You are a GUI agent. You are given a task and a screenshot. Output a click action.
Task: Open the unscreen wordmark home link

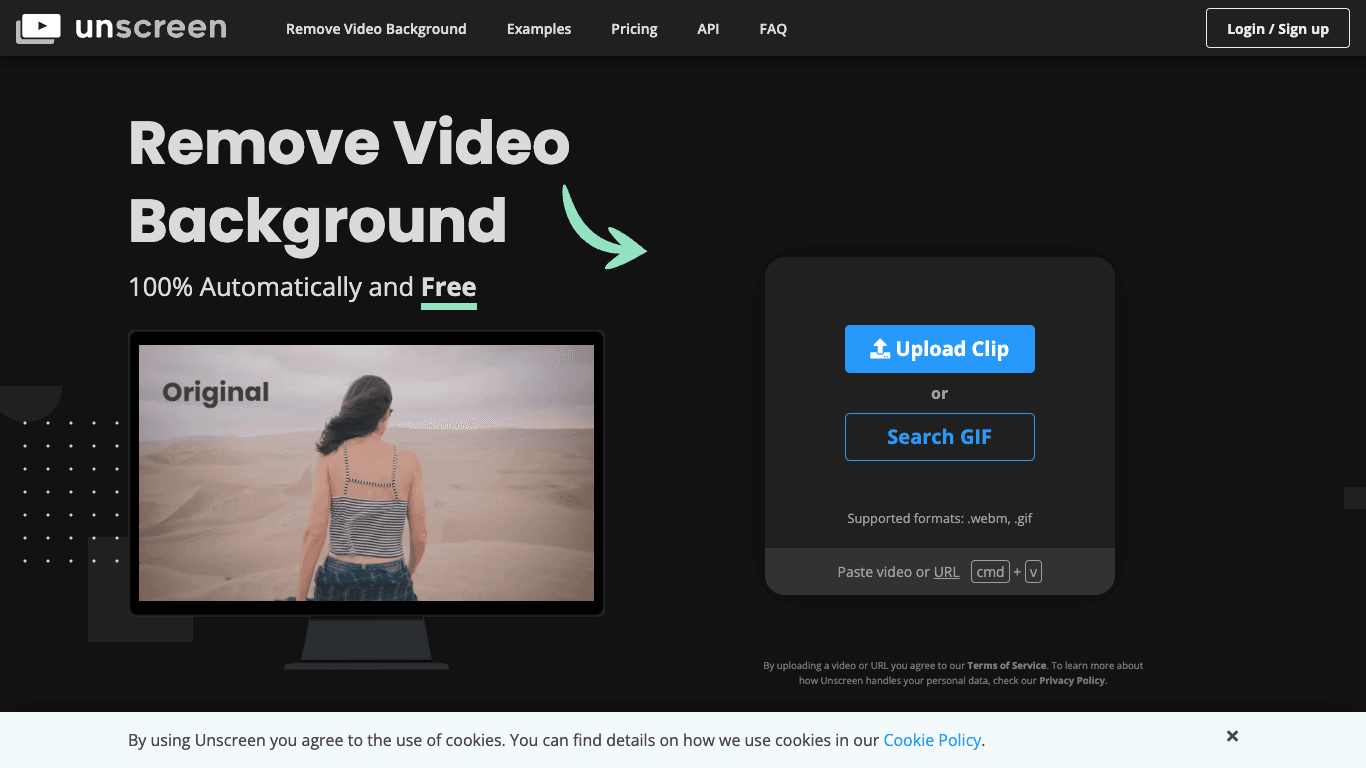(151, 27)
